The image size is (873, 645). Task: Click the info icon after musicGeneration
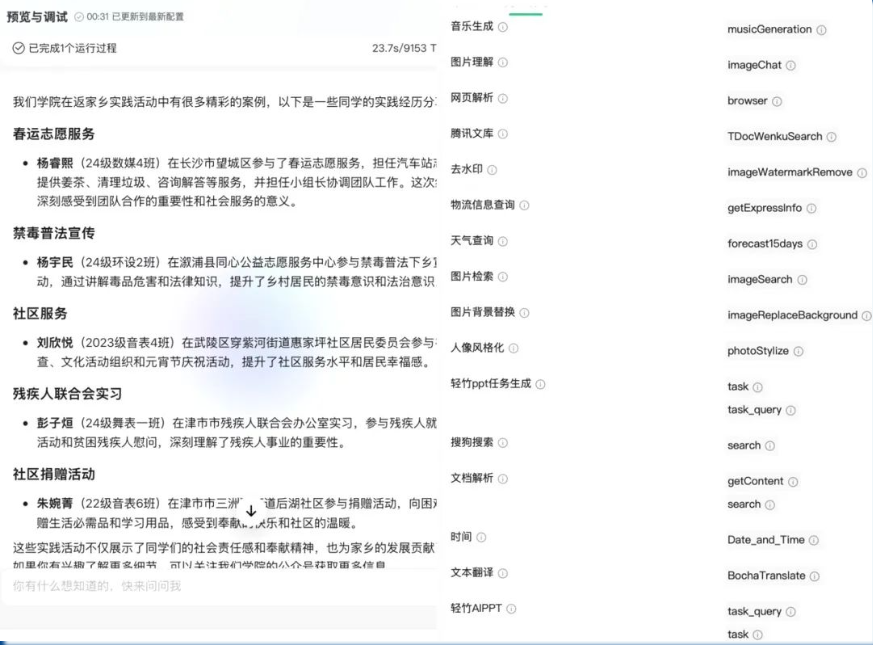[x=821, y=30]
